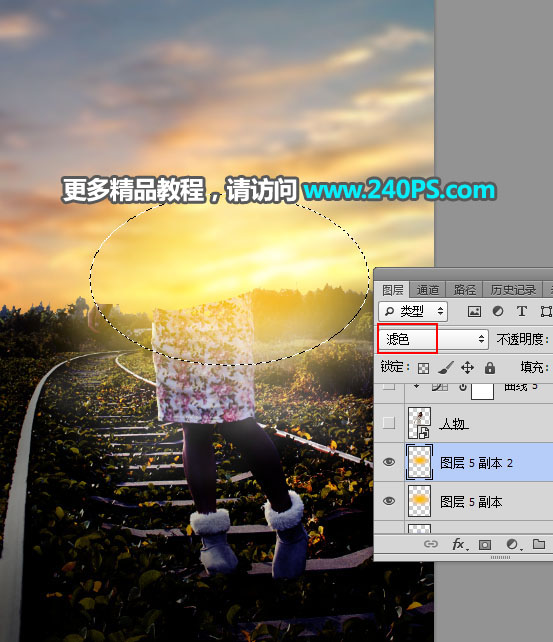Click the 不透明度 opacity label

coord(522,339)
